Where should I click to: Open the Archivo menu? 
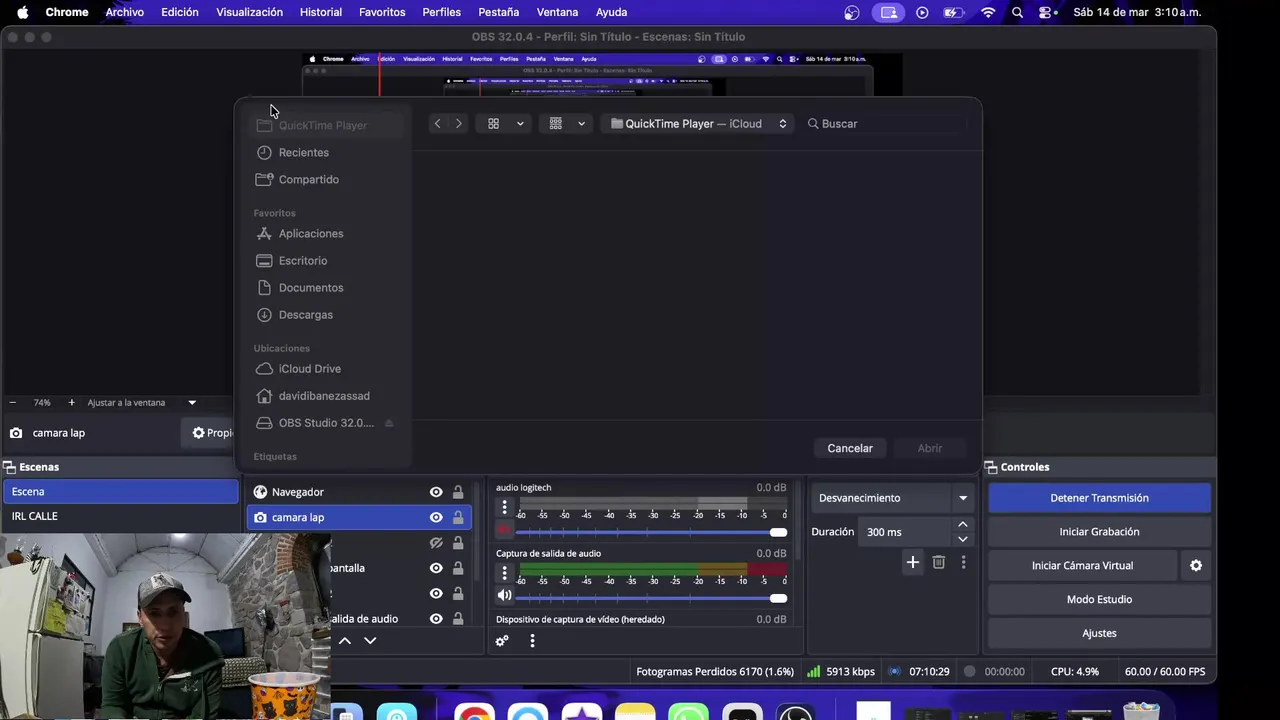(125, 12)
